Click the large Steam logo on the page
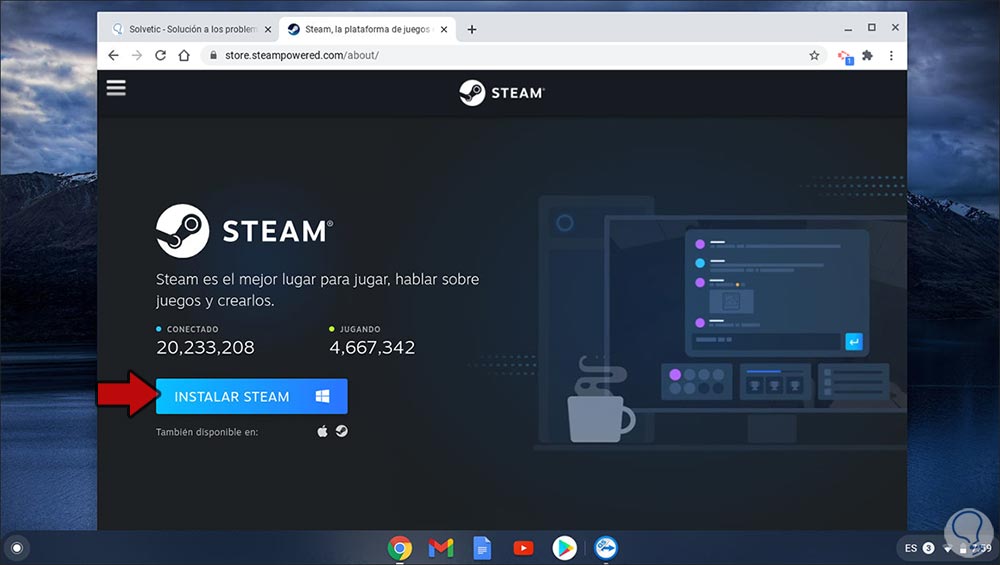 click(x=245, y=231)
